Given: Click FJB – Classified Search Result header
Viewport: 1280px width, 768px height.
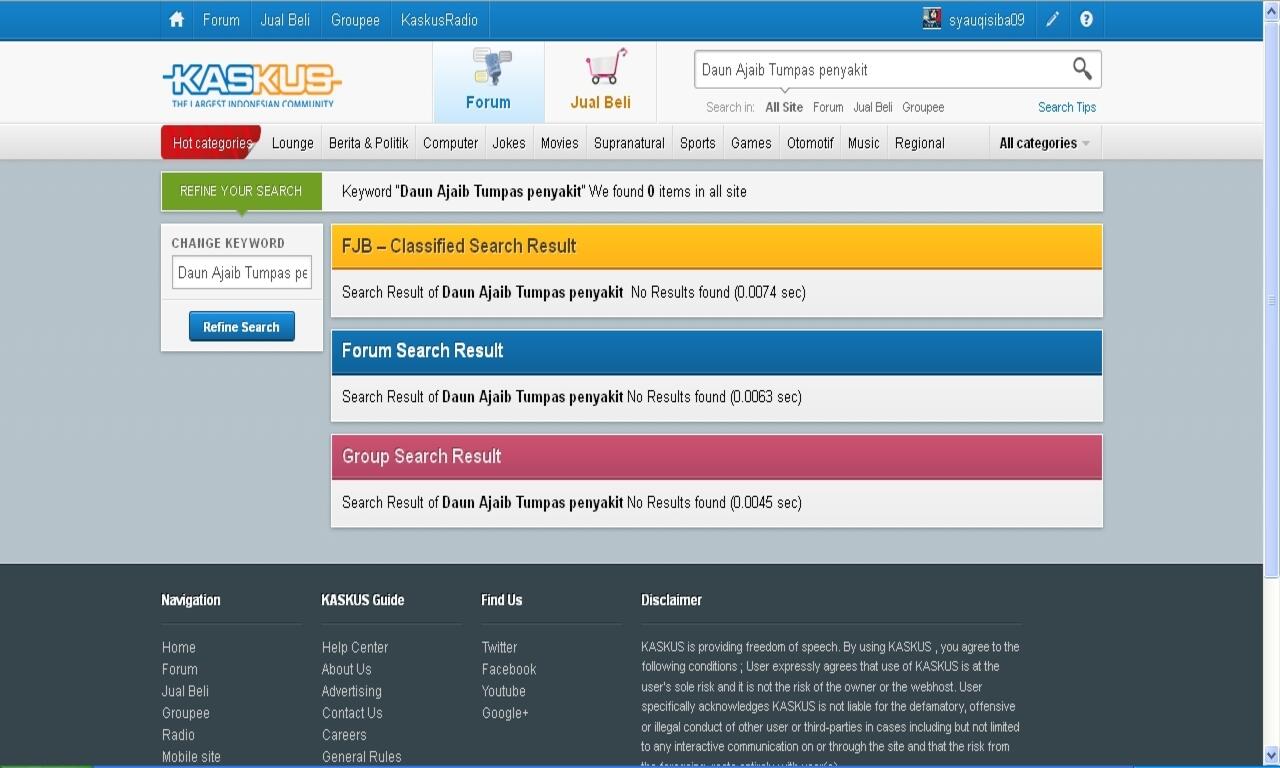Looking at the screenshot, I should tap(717, 246).
